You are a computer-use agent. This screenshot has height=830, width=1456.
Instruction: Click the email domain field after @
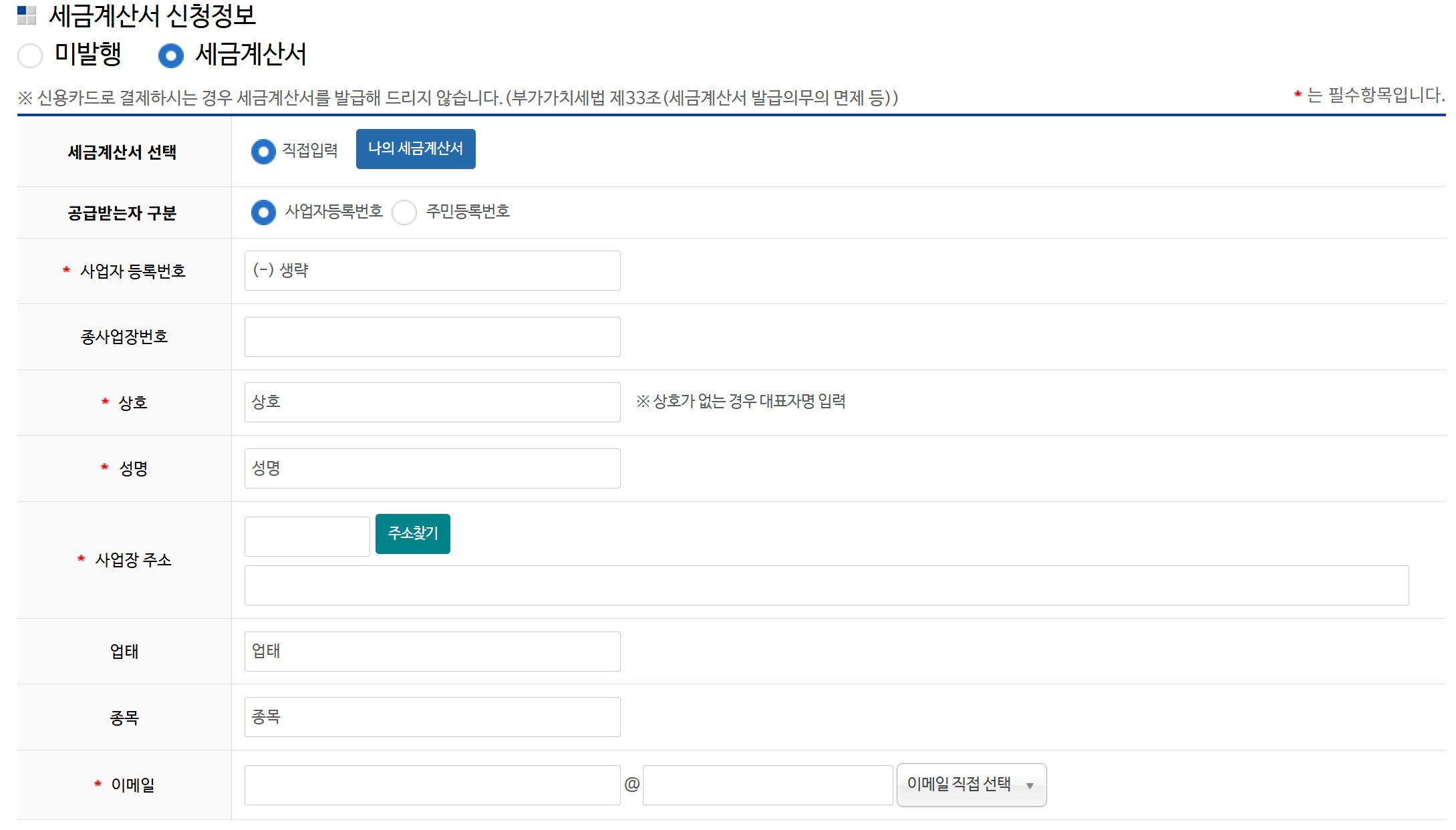767,785
